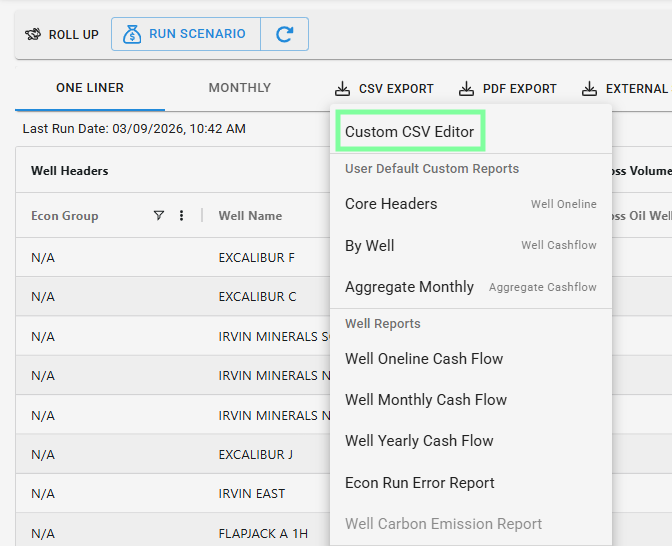Click the Roll Up icon
This screenshot has width=672, height=546.
click(x=33, y=35)
